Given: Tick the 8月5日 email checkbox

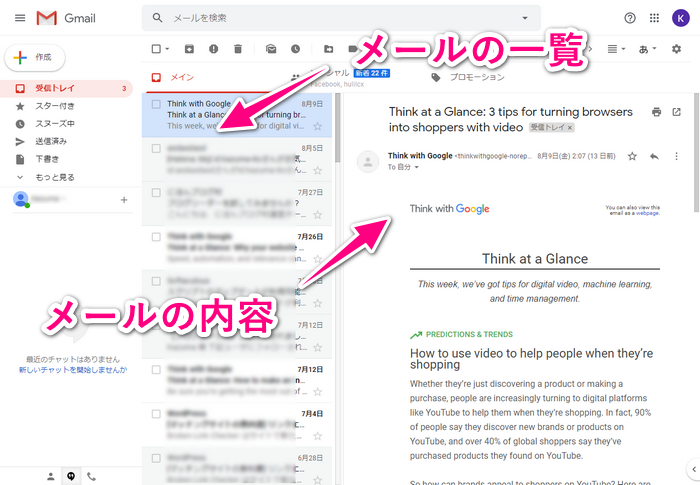Looking at the screenshot, I should (x=156, y=148).
